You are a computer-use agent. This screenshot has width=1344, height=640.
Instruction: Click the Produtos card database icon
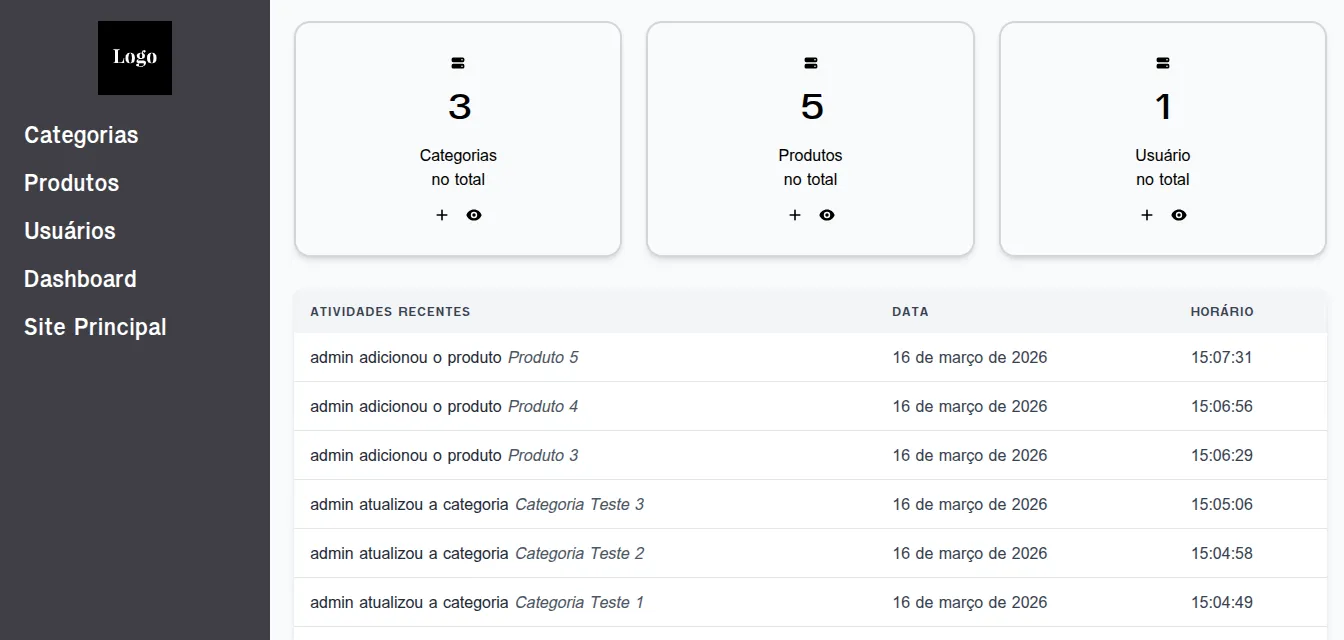tap(810, 62)
